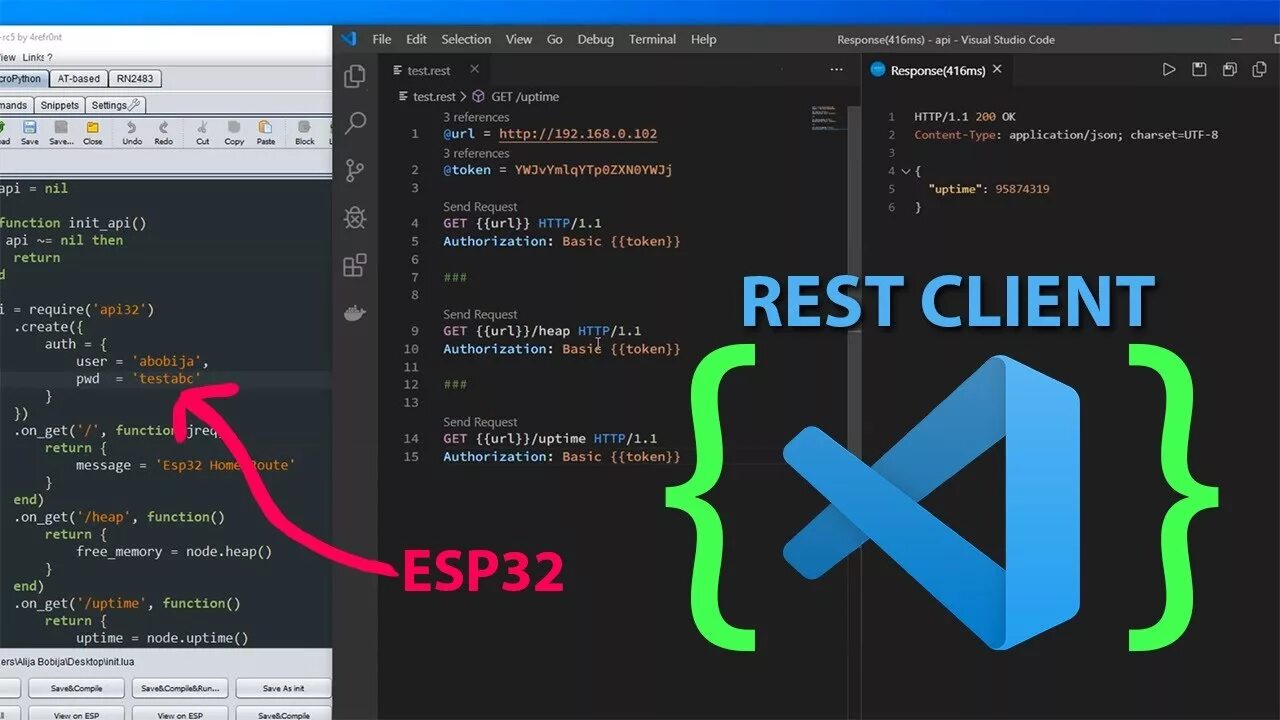Click the run icon in the response toolbar

[x=1168, y=69]
